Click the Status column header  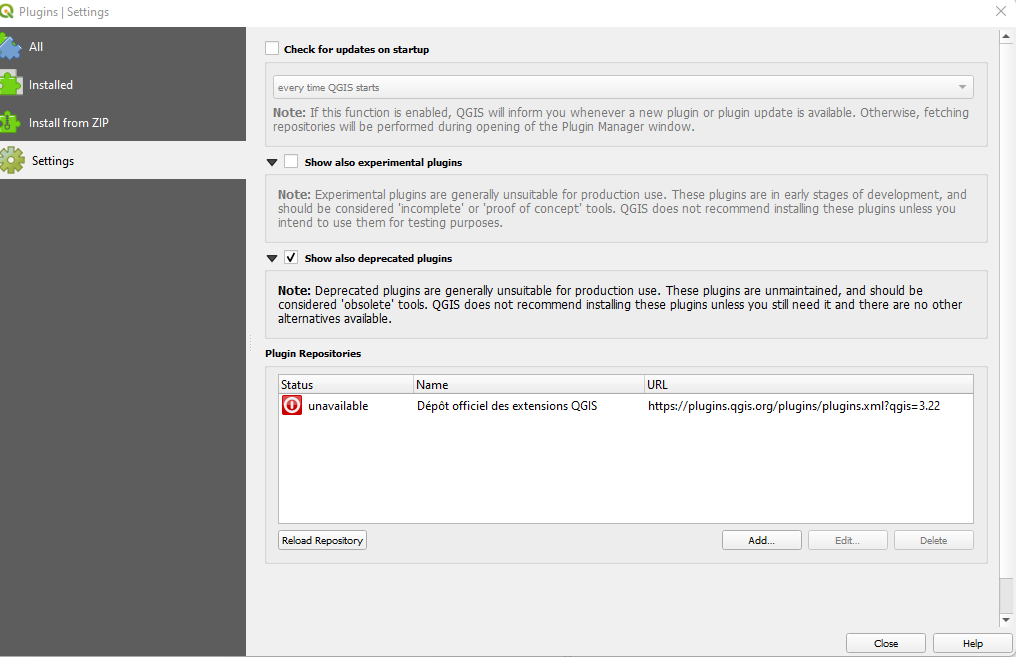pos(346,384)
